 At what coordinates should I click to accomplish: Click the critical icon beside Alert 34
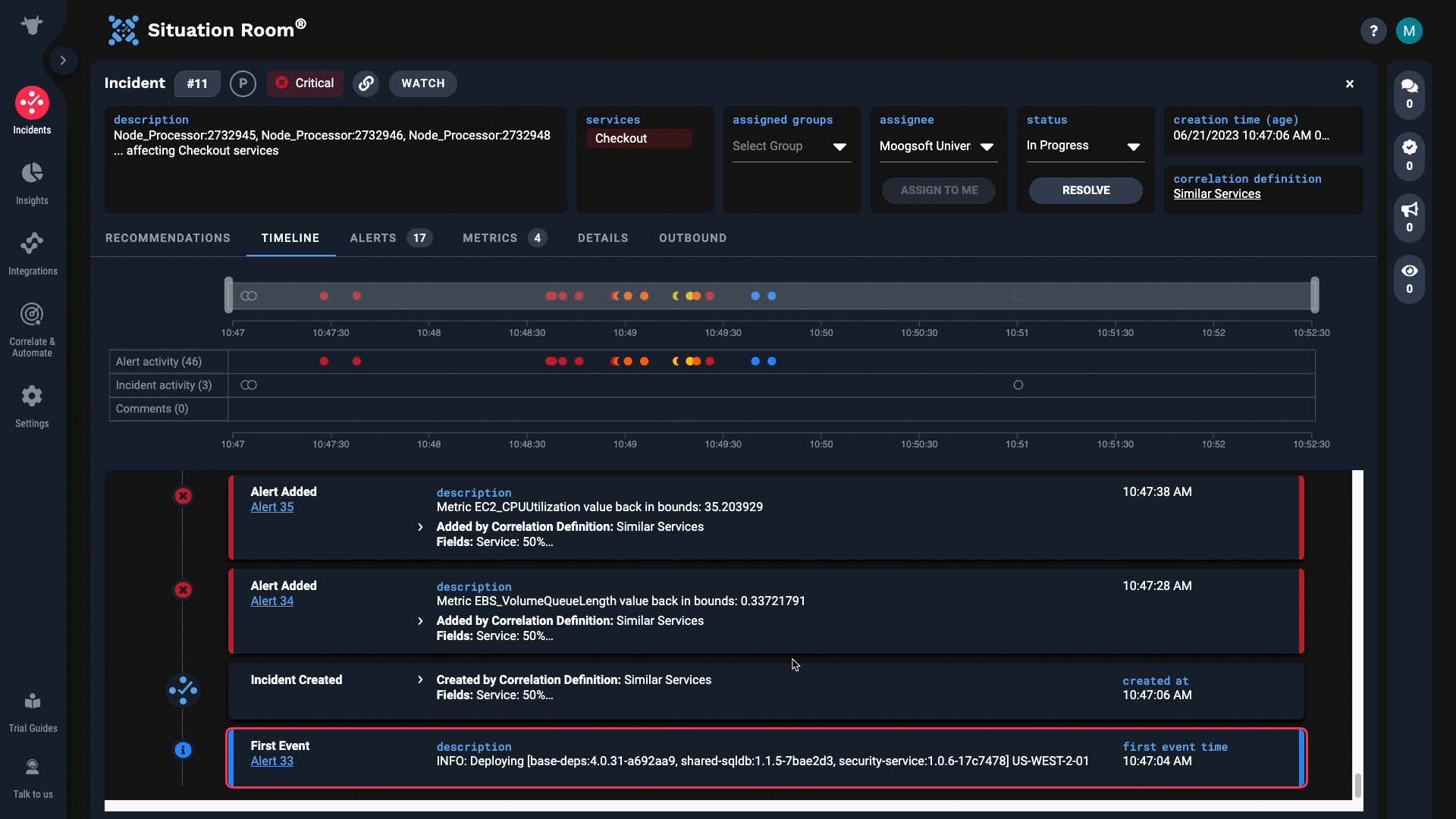pos(183,590)
